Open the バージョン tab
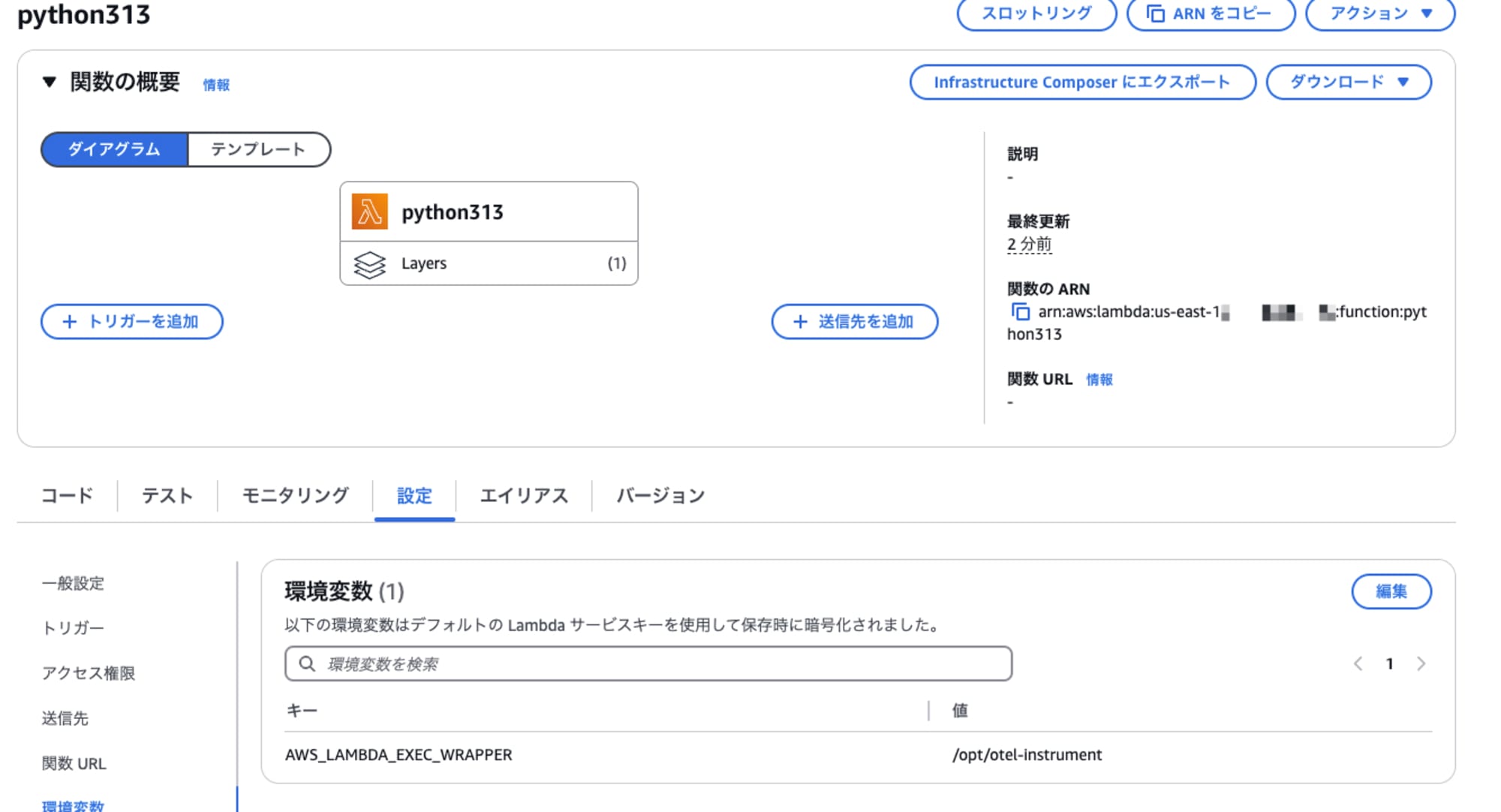 pyautogui.click(x=660, y=495)
